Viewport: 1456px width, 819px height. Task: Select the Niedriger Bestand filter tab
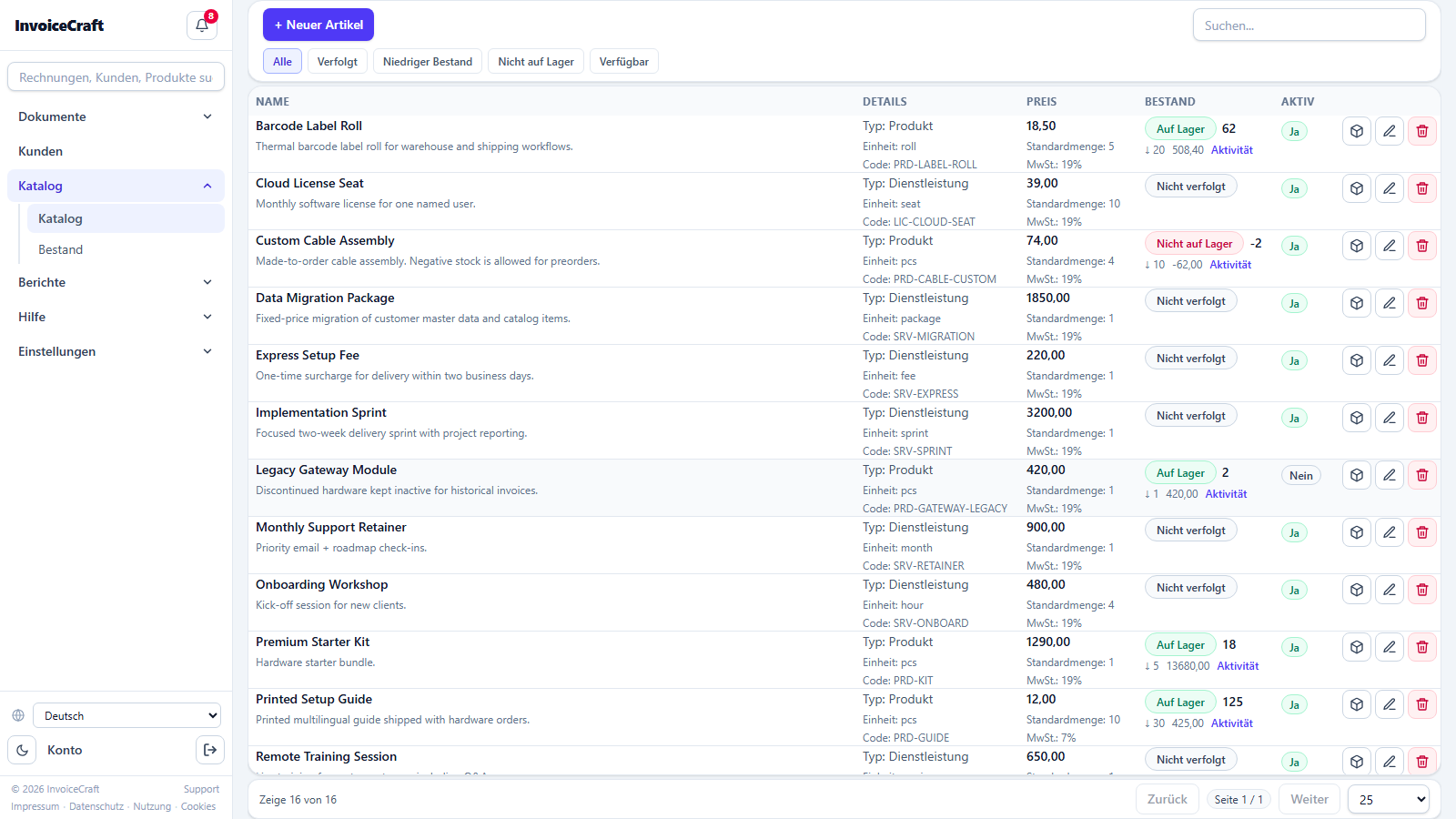[428, 62]
